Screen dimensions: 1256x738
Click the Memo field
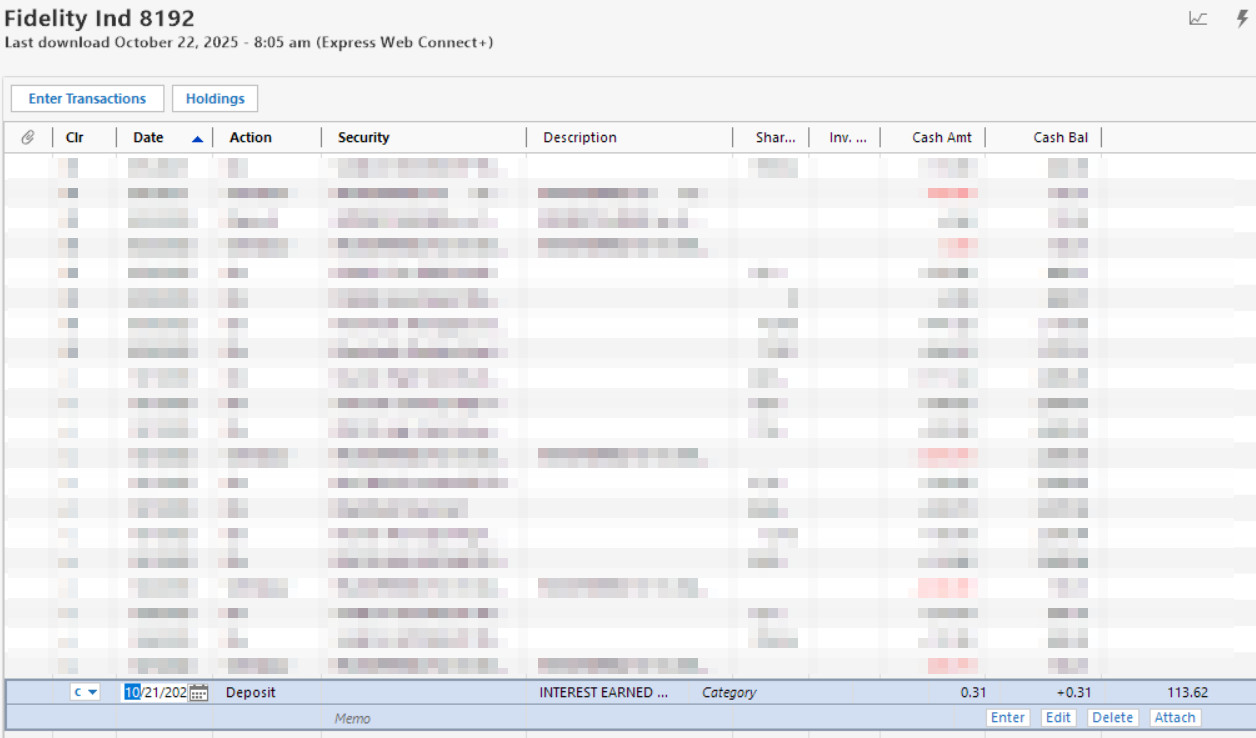(x=352, y=718)
